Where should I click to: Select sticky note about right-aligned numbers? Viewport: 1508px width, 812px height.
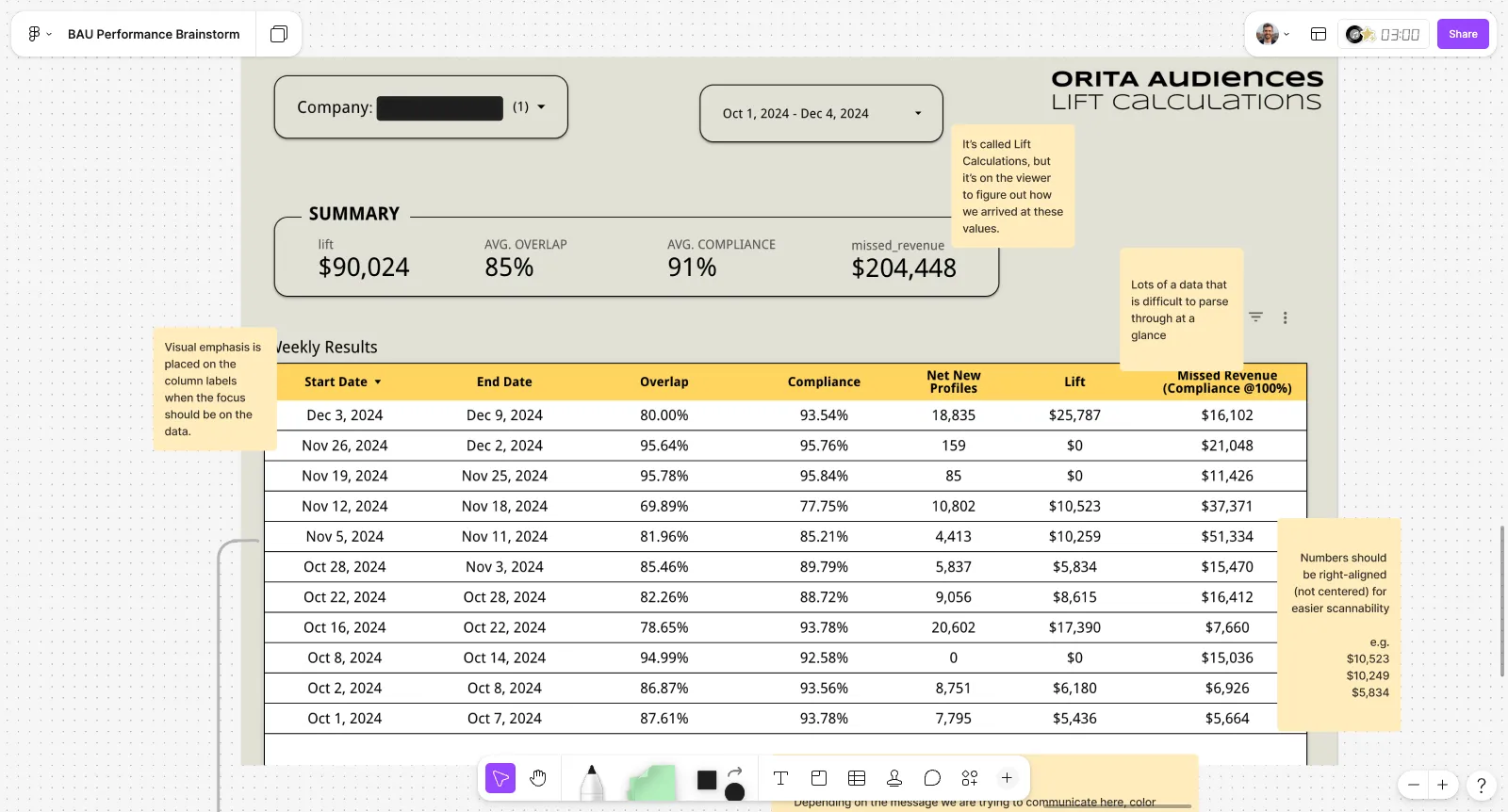click(1338, 625)
